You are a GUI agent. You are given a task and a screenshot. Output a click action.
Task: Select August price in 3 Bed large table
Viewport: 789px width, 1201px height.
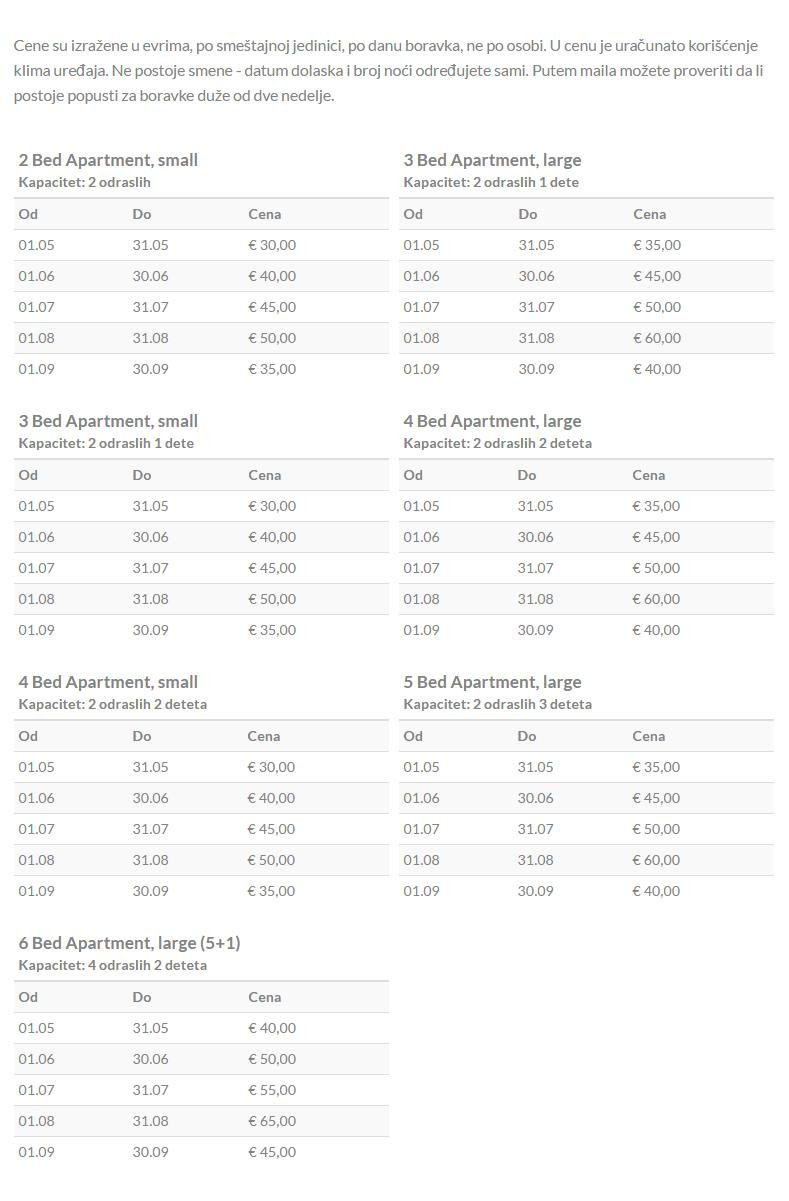point(657,338)
